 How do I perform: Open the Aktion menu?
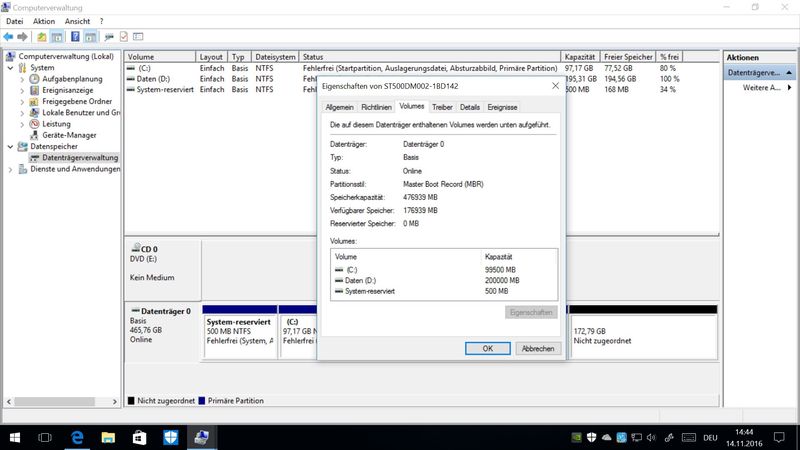click(44, 21)
